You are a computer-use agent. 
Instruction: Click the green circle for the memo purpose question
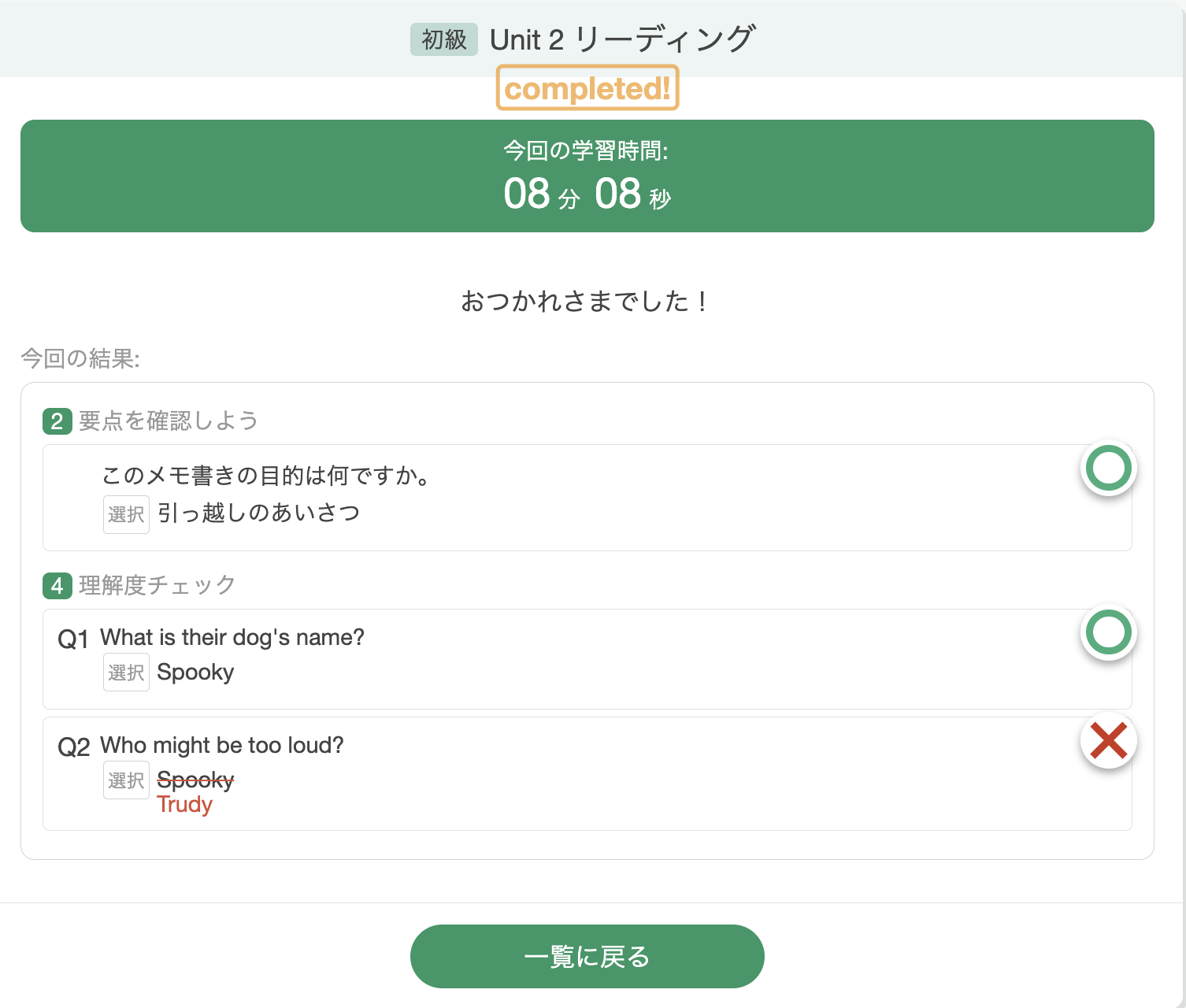click(x=1108, y=468)
